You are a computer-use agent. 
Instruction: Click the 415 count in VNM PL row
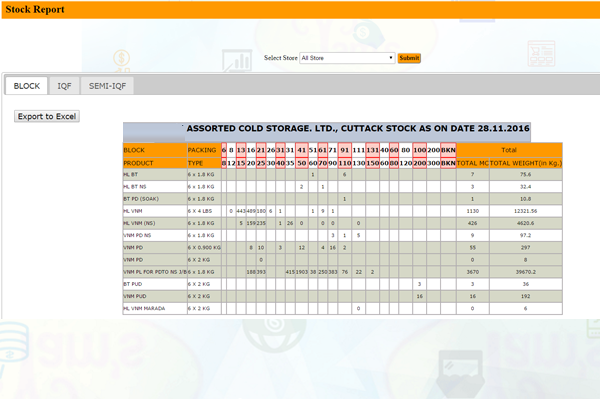coord(290,272)
